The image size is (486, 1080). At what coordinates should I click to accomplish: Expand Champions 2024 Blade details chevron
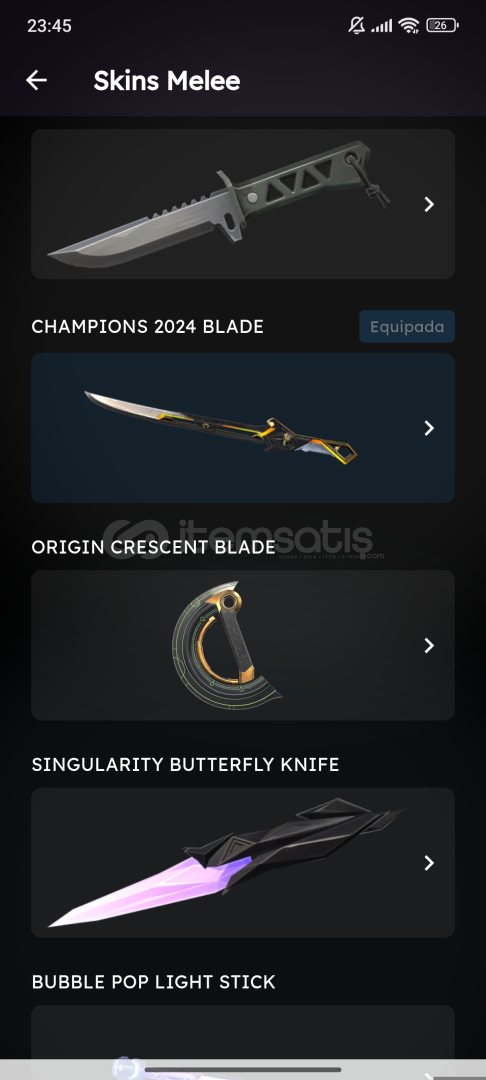click(429, 428)
